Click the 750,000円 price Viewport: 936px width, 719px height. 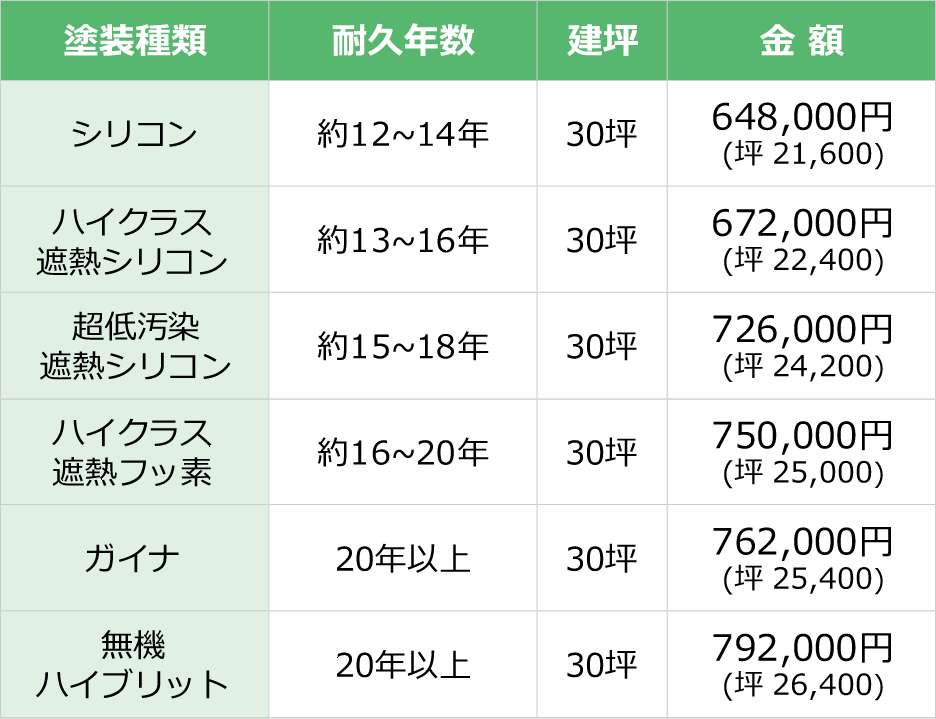(x=802, y=437)
